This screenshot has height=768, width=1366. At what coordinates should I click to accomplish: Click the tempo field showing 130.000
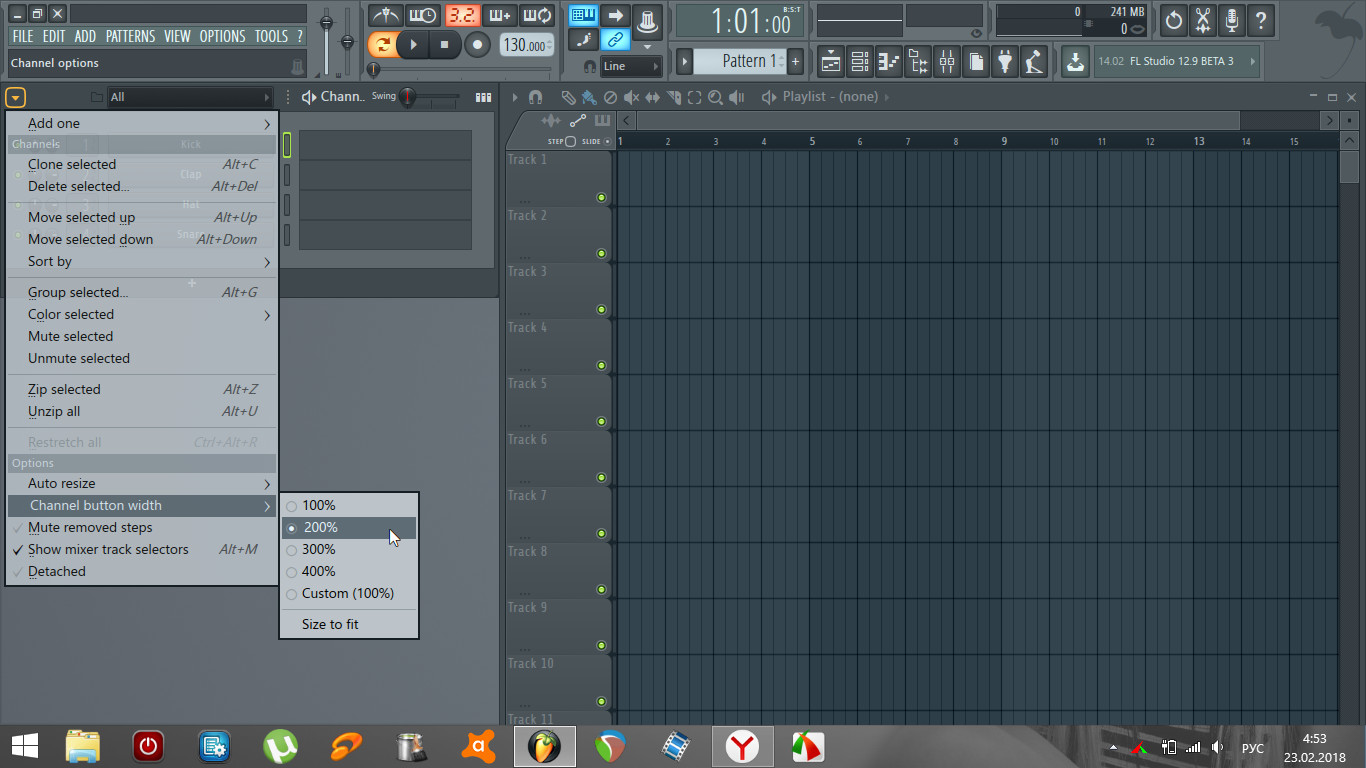coord(525,45)
